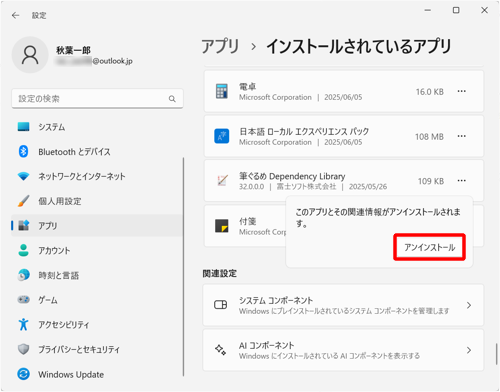
Task: Open システム settings
Action: click(97, 127)
